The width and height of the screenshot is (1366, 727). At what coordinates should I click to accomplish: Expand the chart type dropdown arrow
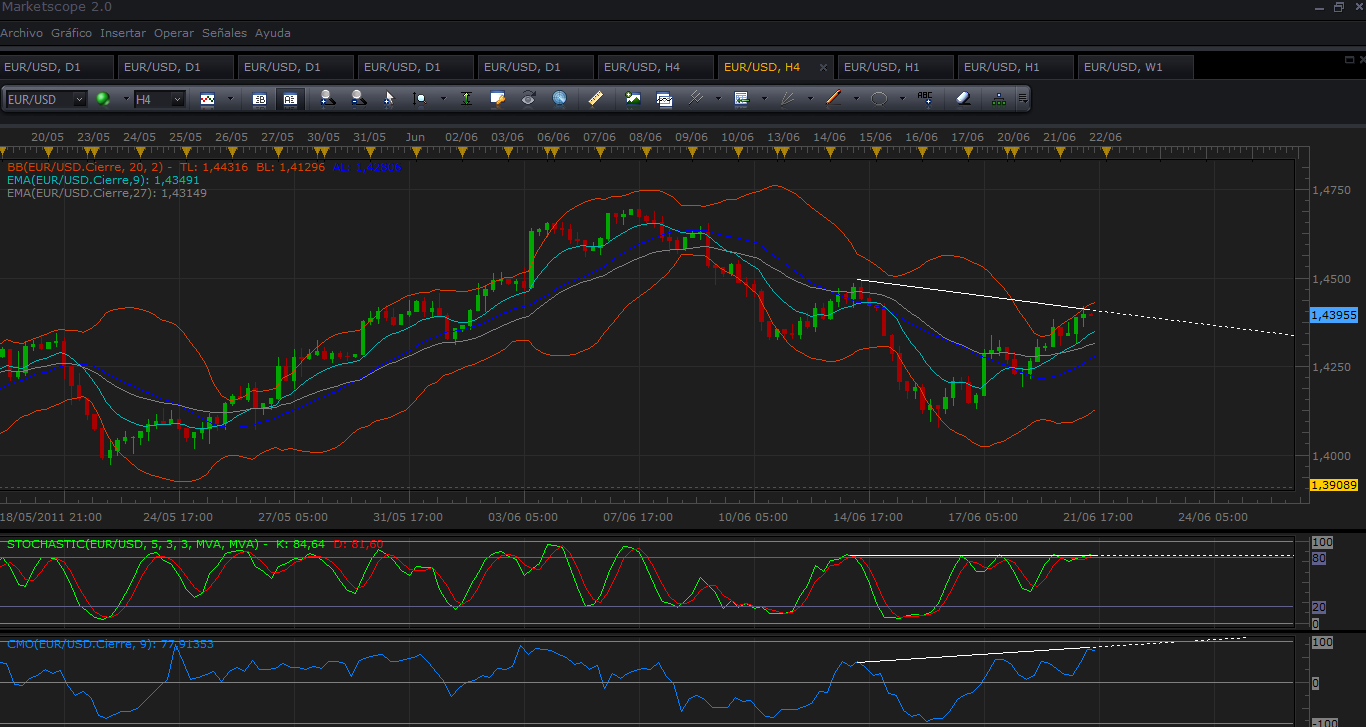(x=230, y=99)
